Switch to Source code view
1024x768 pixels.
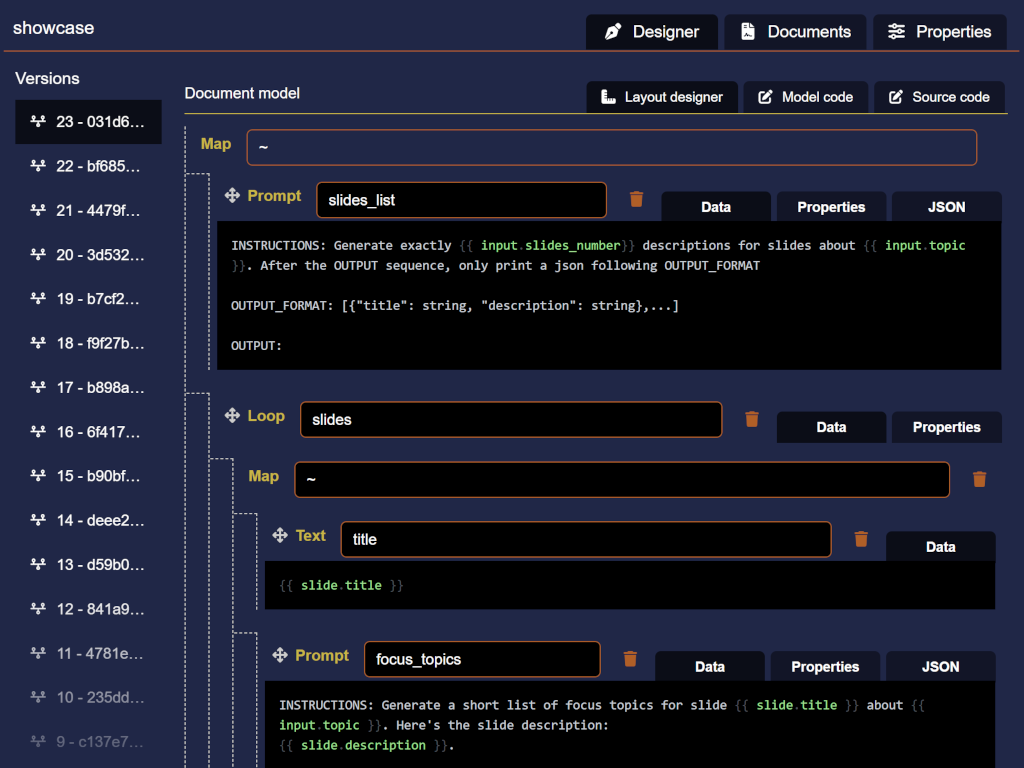pyautogui.click(x=939, y=97)
